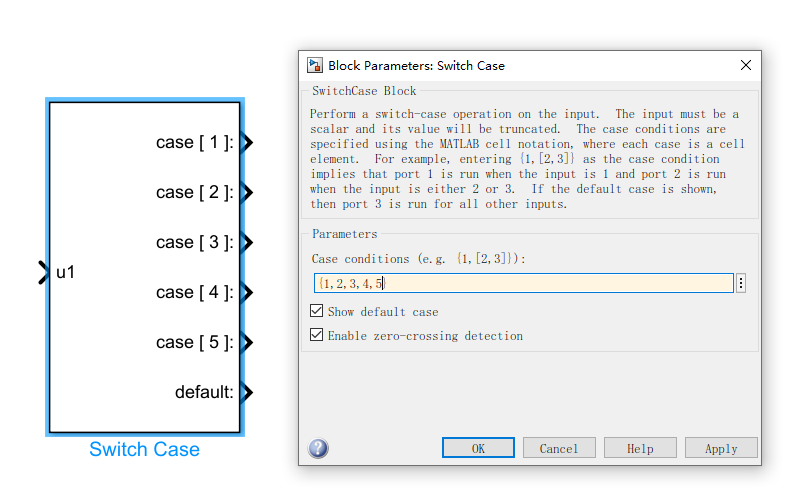Close the Block Parameters dialog

tap(745, 66)
